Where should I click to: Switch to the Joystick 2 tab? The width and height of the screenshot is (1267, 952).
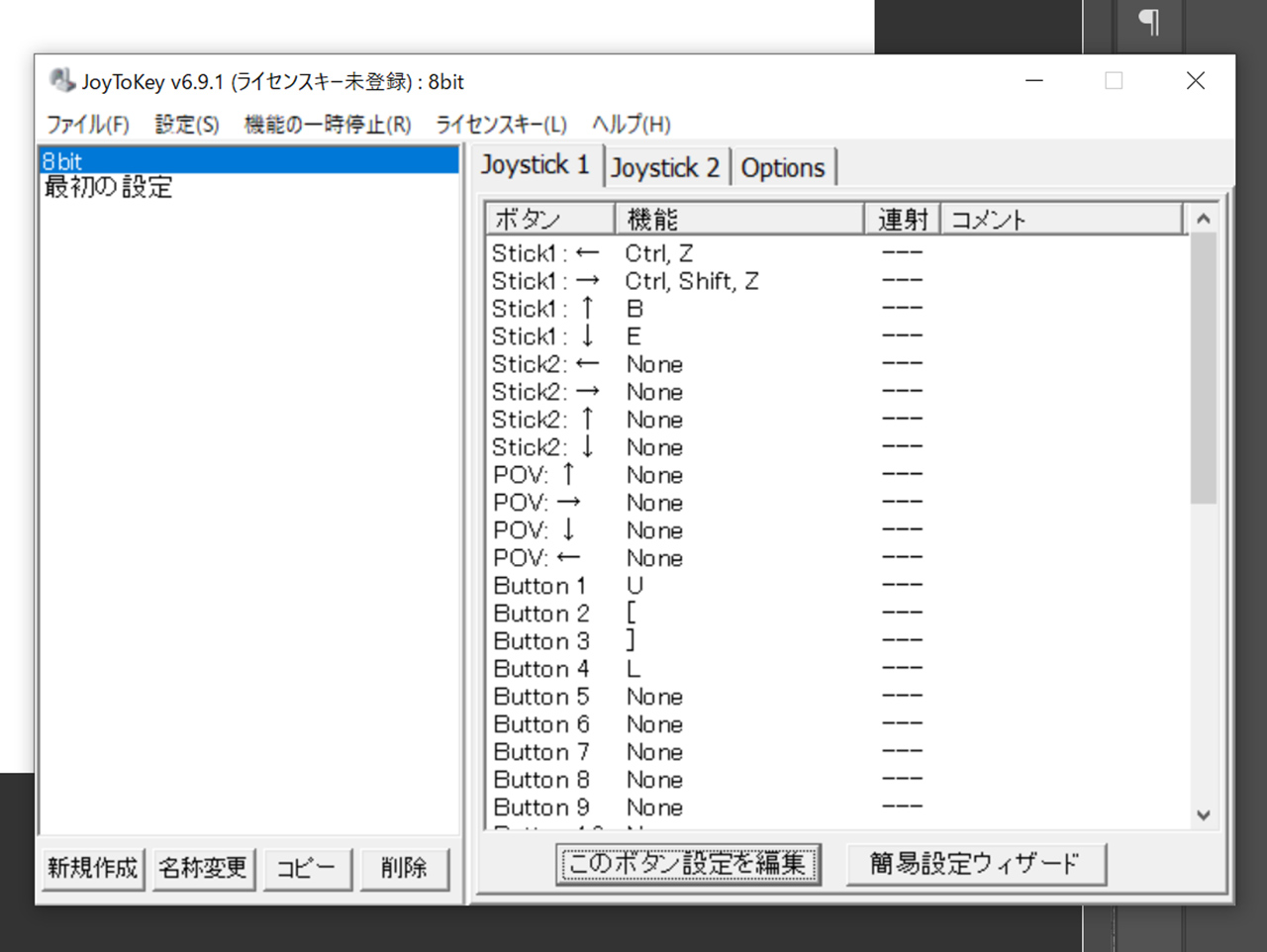pyautogui.click(x=665, y=168)
